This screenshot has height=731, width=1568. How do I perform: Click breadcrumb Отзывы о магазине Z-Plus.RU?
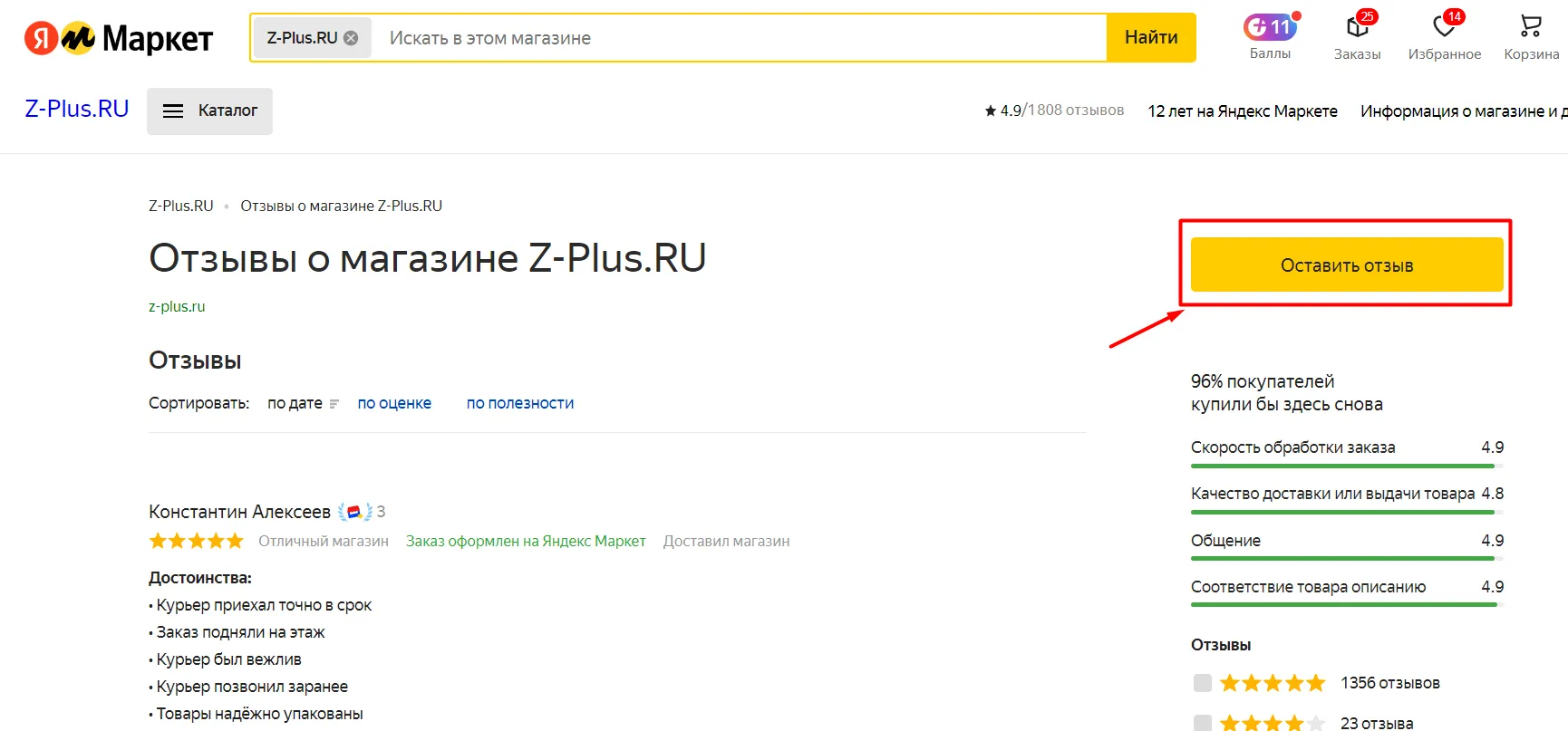tap(342, 206)
